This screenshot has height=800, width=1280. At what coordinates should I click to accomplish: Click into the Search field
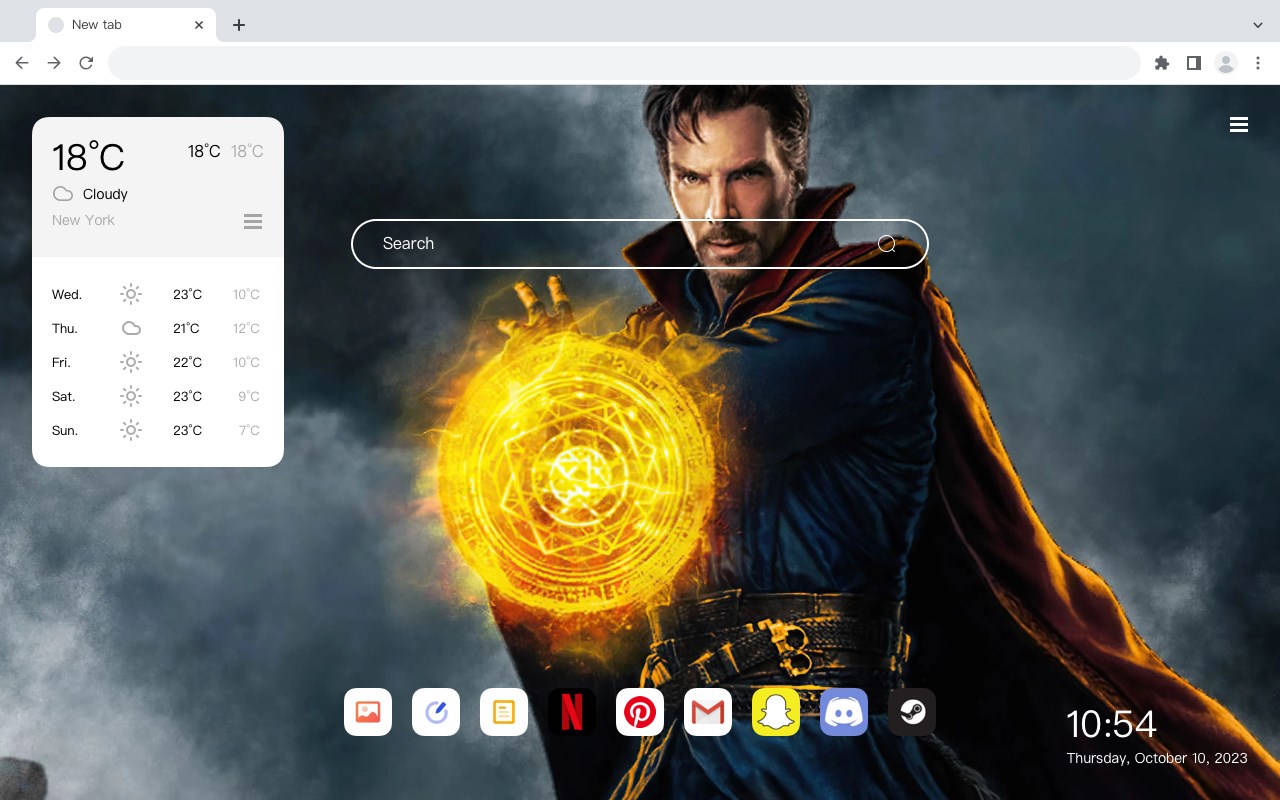(x=640, y=244)
